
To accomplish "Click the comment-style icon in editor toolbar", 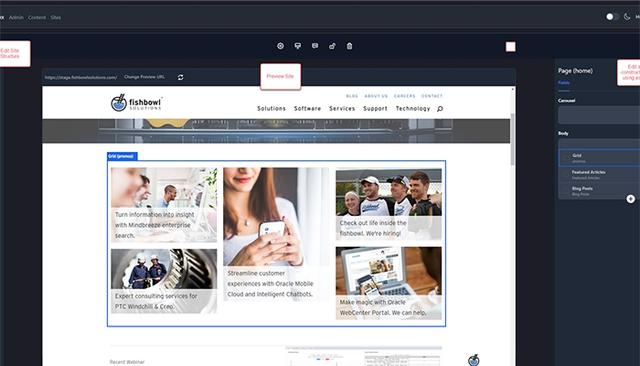I will pos(315,46).
